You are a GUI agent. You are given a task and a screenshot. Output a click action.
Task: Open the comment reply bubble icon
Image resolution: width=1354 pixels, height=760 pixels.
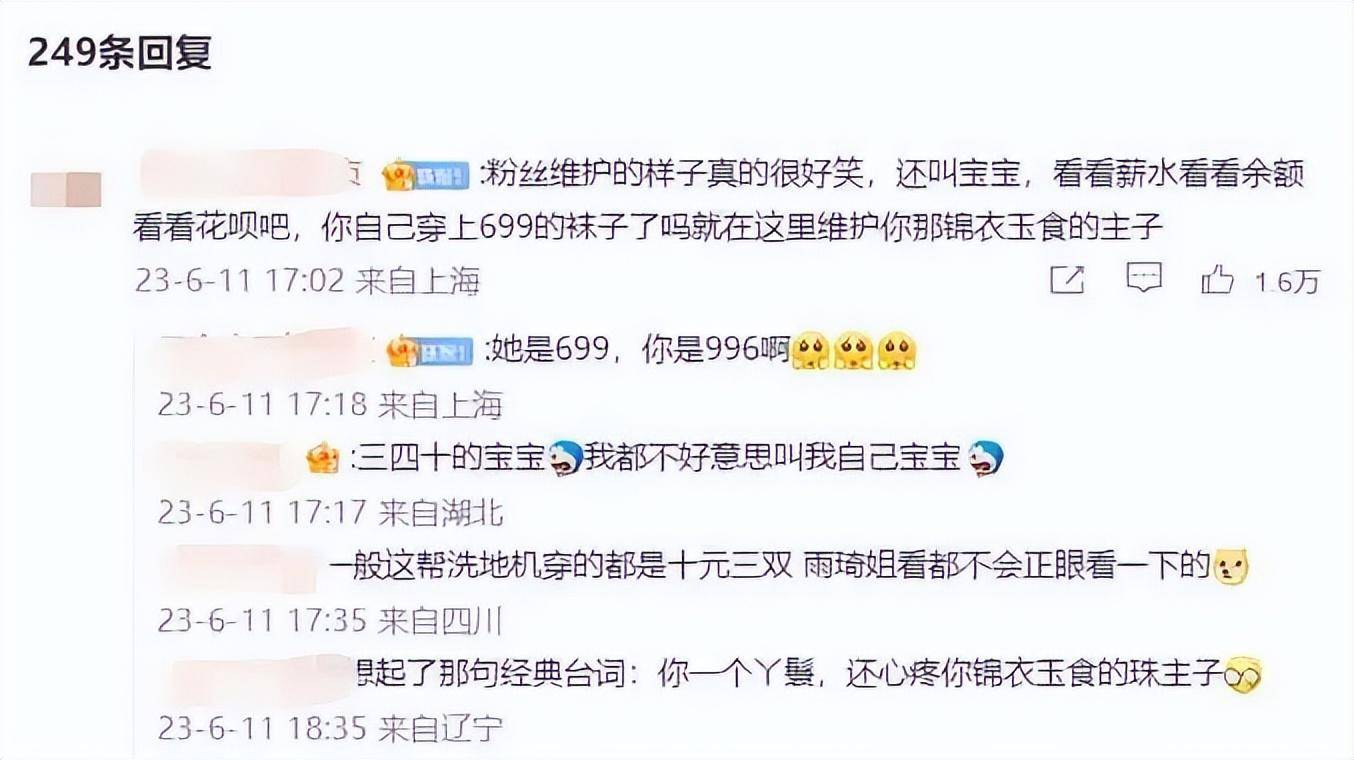coord(1144,279)
